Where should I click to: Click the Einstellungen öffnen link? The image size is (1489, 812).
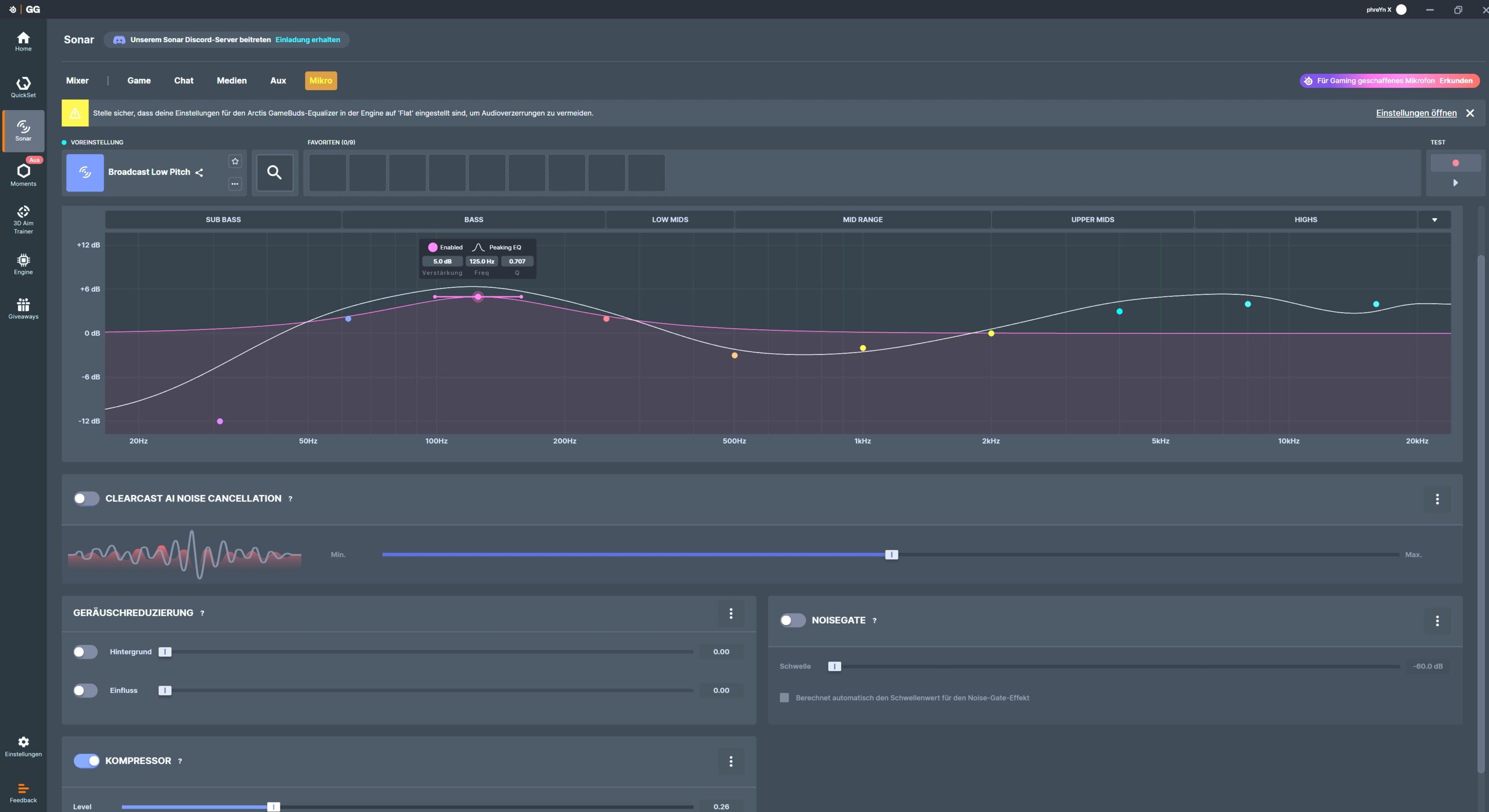pos(1416,113)
